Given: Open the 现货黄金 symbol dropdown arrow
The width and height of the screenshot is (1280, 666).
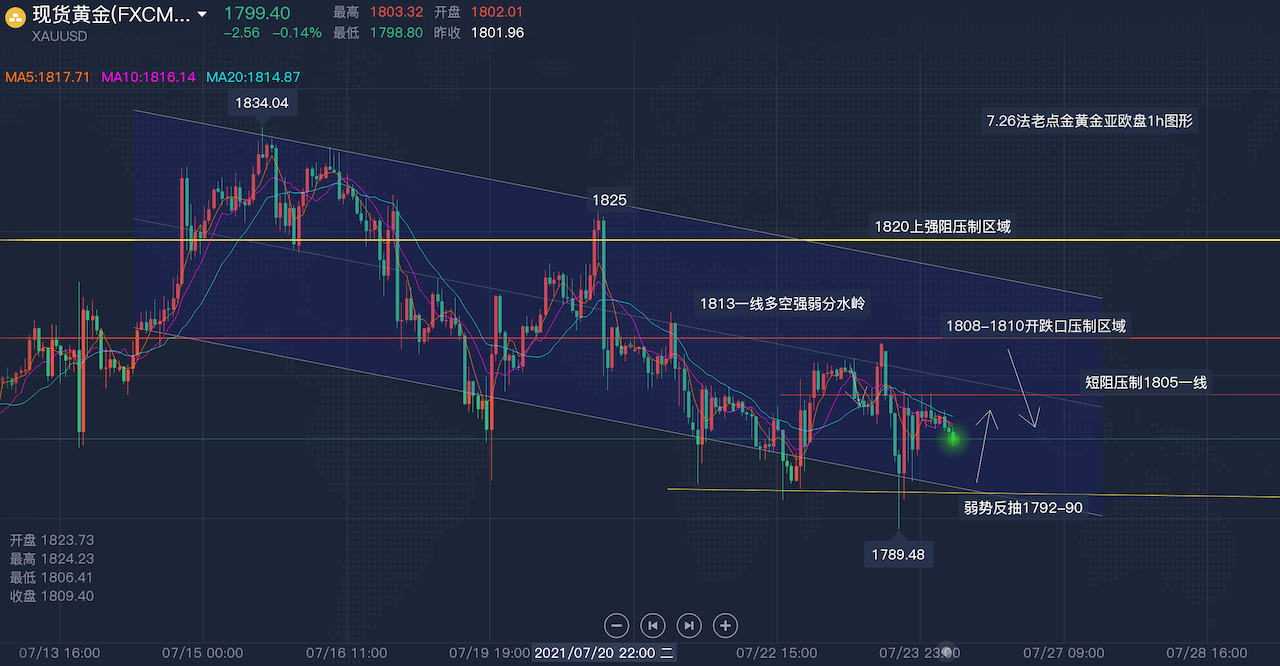Looking at the screenshot, I should point(203,15).
